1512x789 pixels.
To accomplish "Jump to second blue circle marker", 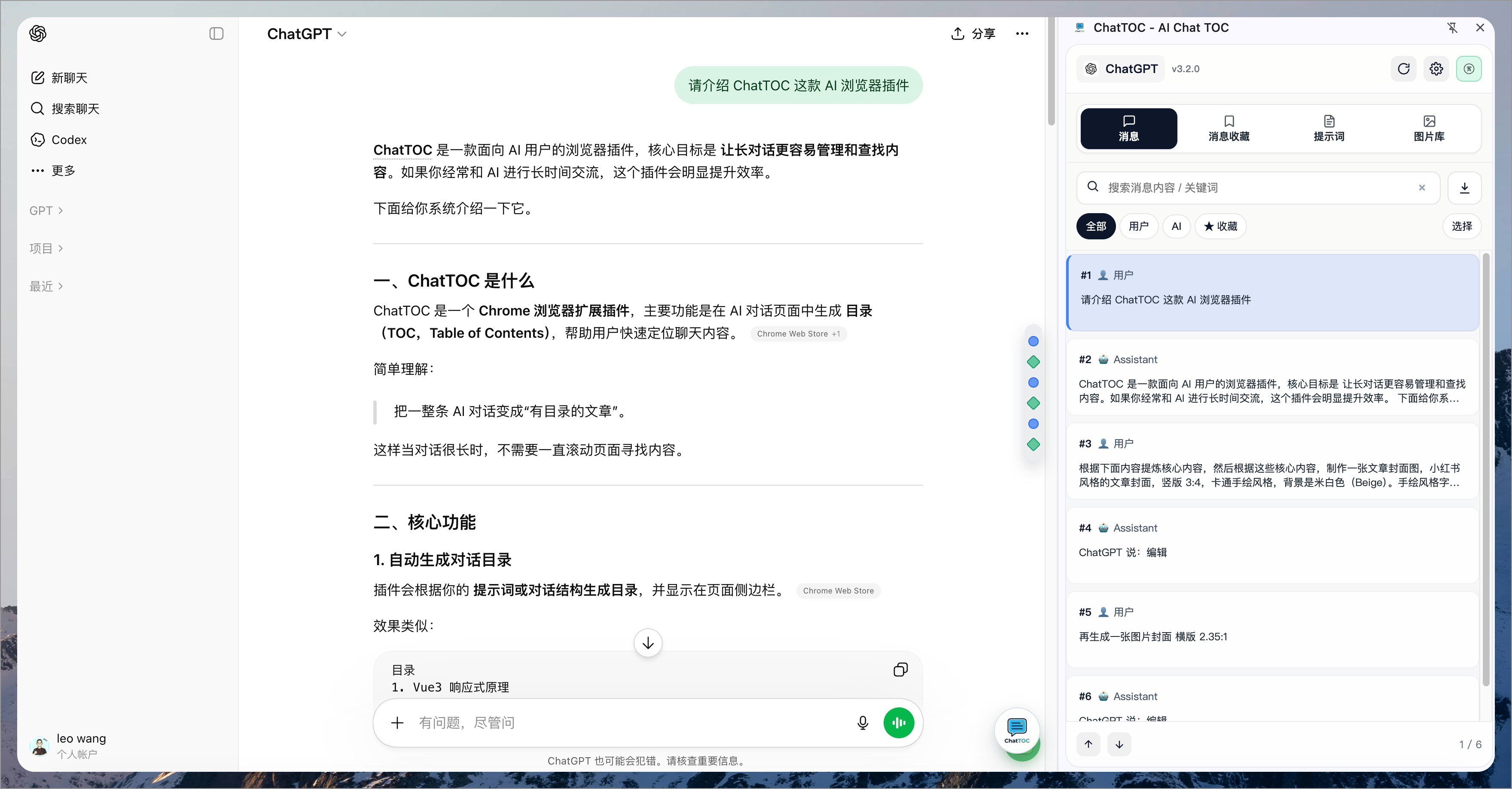I will tap(1033, 382).
